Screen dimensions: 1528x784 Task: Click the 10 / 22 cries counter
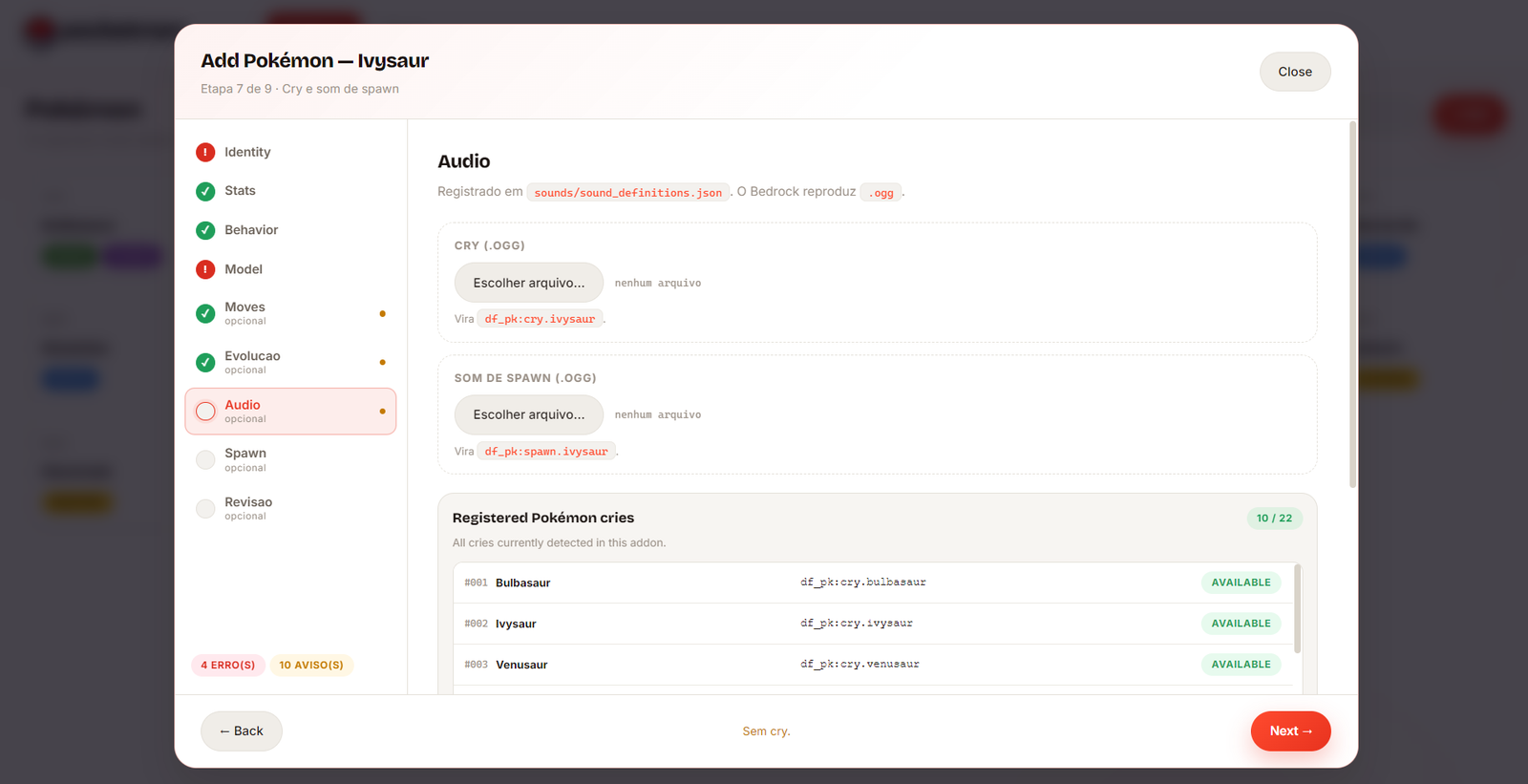pyautogui.click(x=1275, y=519)
